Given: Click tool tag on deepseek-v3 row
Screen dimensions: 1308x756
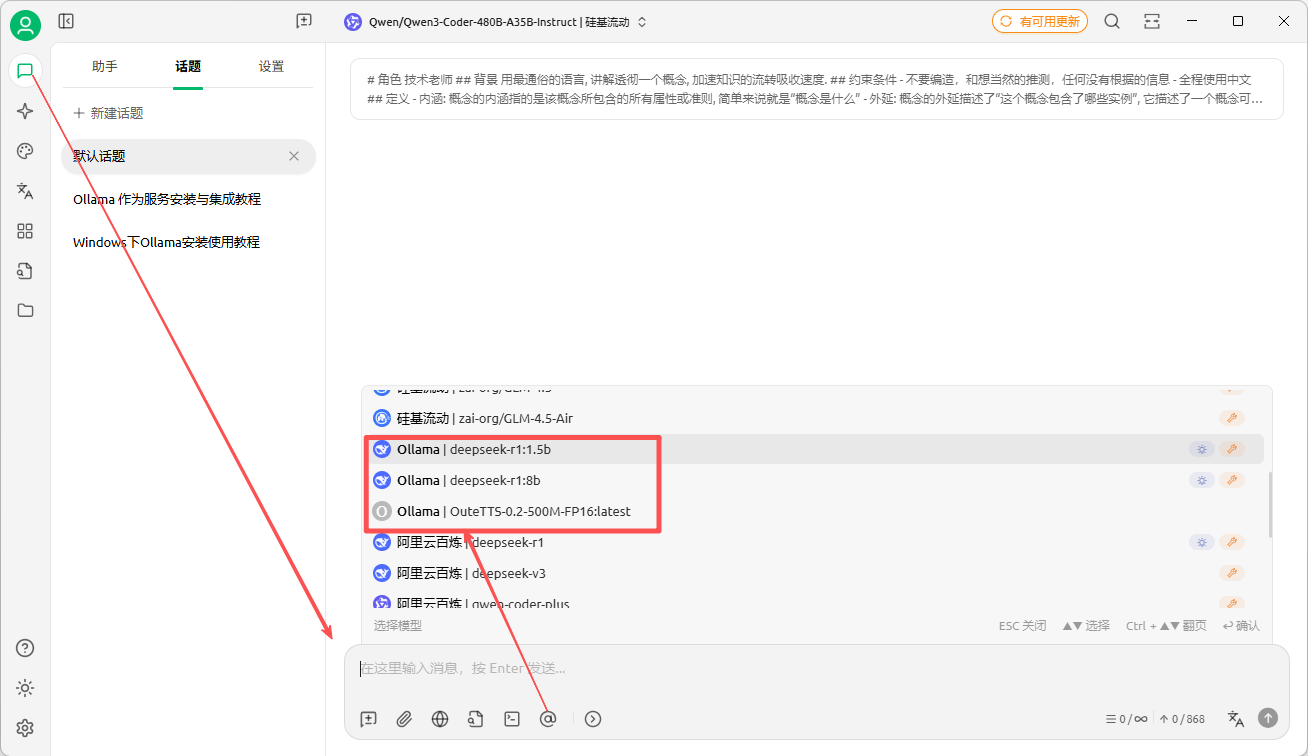Looking at the screenshot, I should point(1232,573).
